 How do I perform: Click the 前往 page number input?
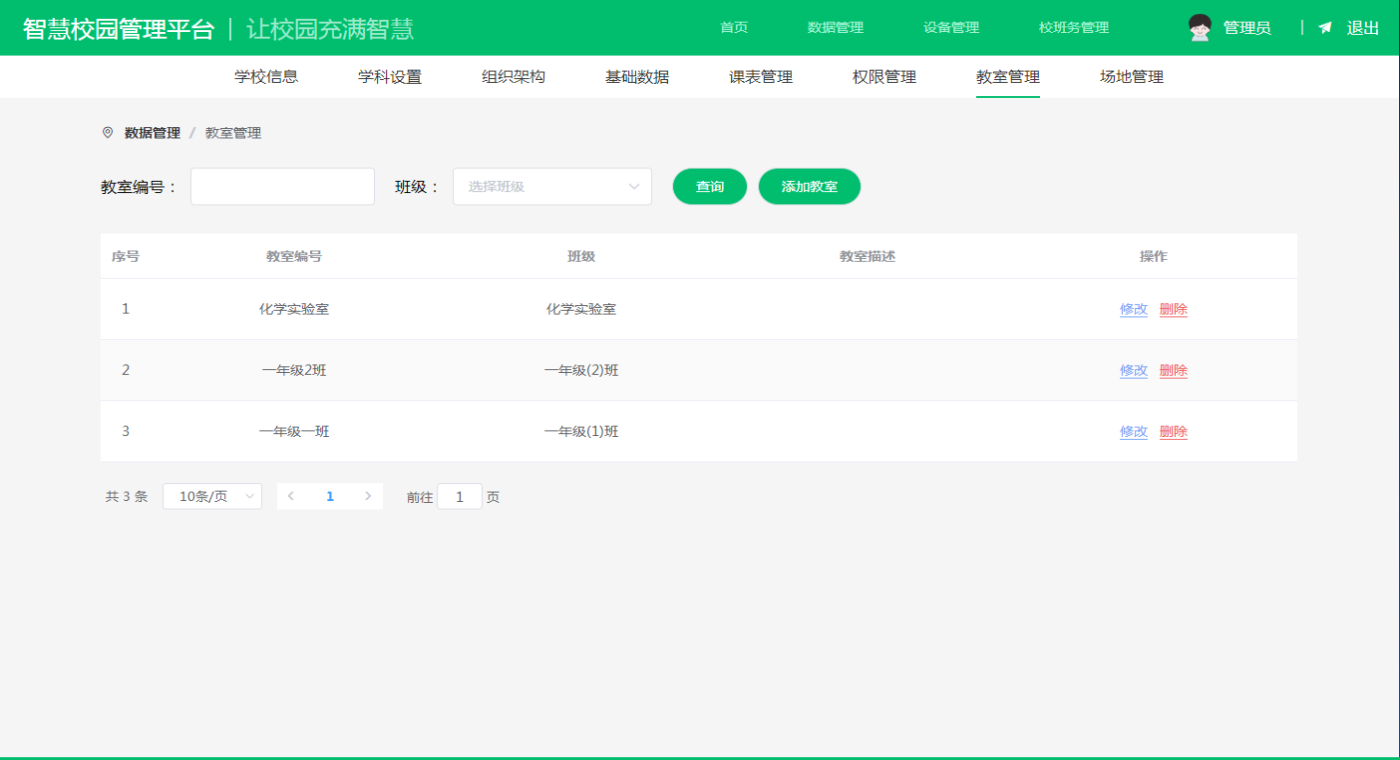pyautogui.click(x=460, y=496)
